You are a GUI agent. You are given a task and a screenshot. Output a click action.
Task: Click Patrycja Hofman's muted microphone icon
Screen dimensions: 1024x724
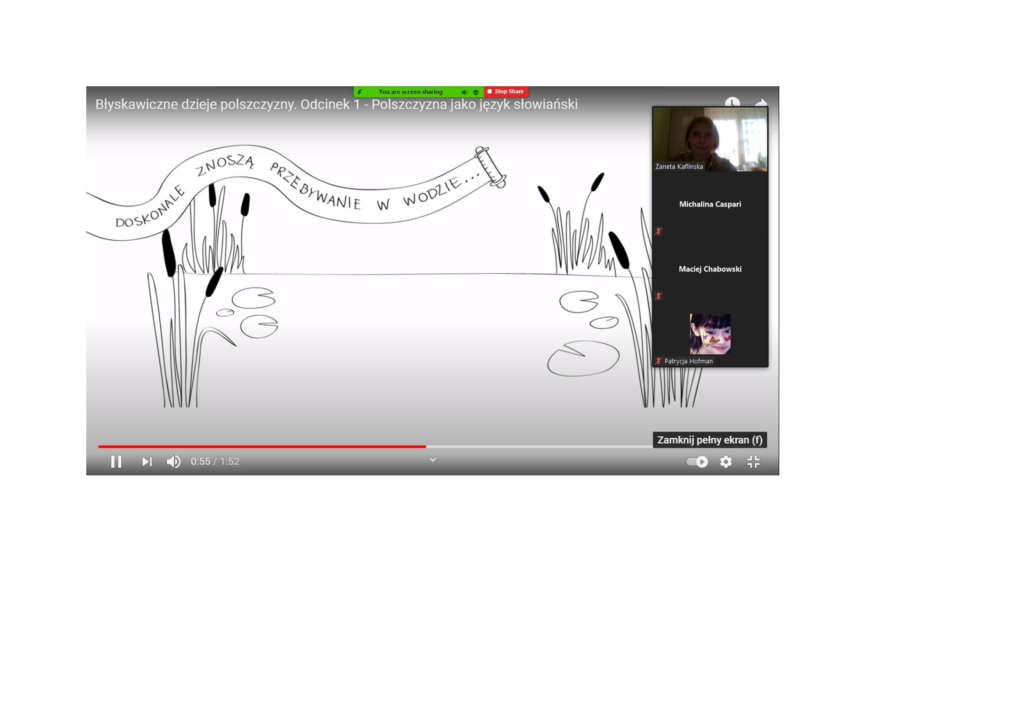(658, 361)
